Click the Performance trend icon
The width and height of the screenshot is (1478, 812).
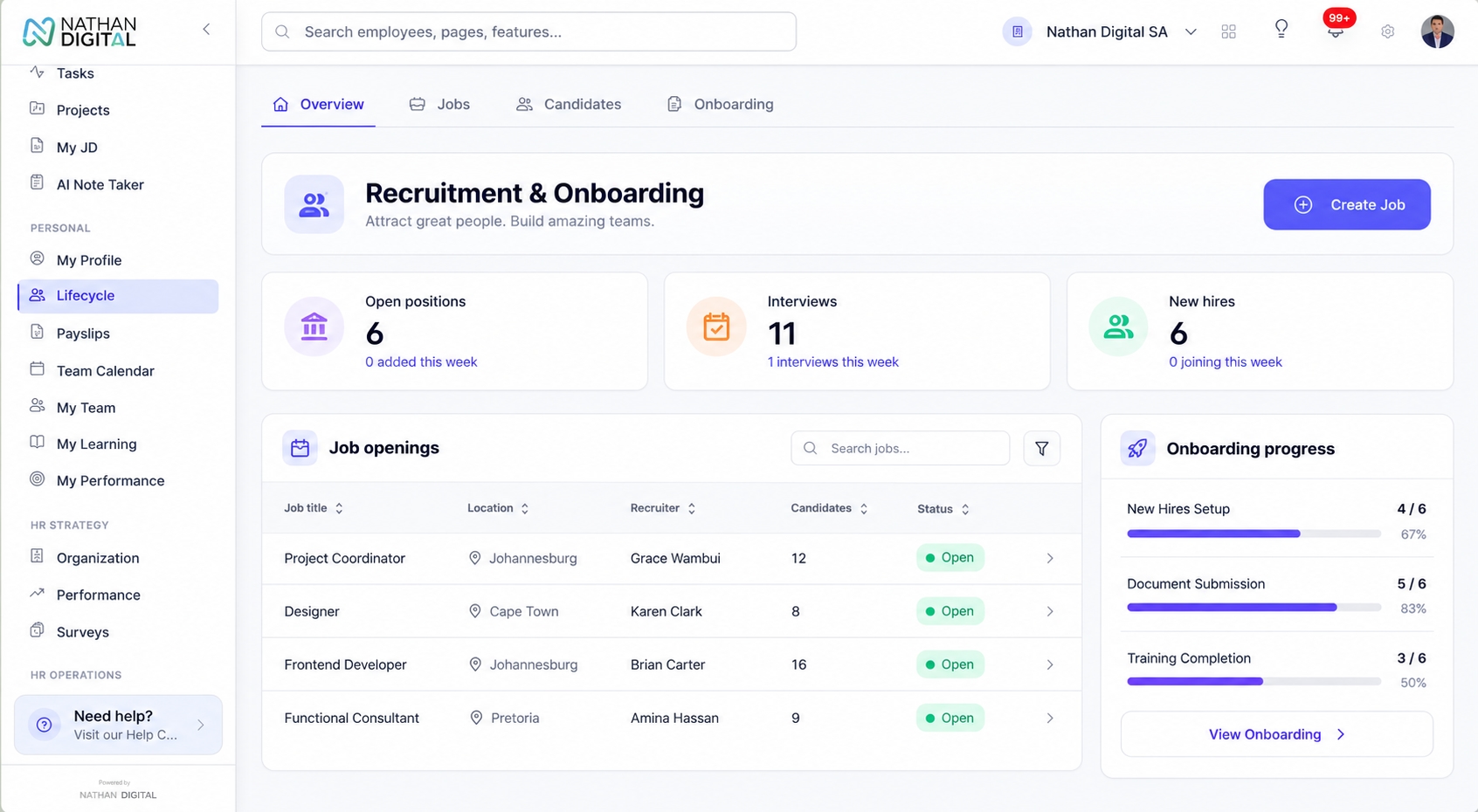tap(37, 594)
